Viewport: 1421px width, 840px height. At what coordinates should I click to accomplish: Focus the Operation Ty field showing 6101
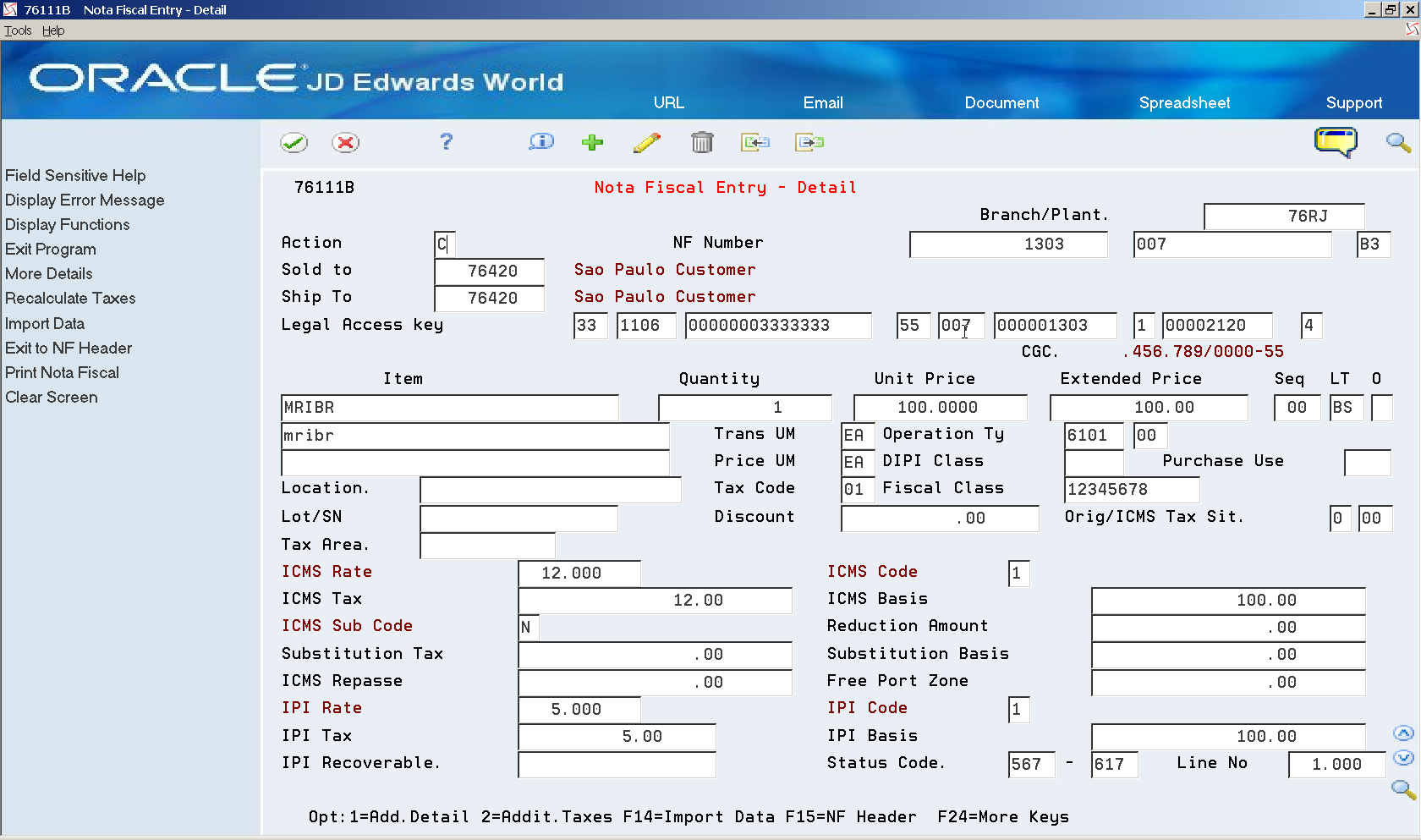1095,436
